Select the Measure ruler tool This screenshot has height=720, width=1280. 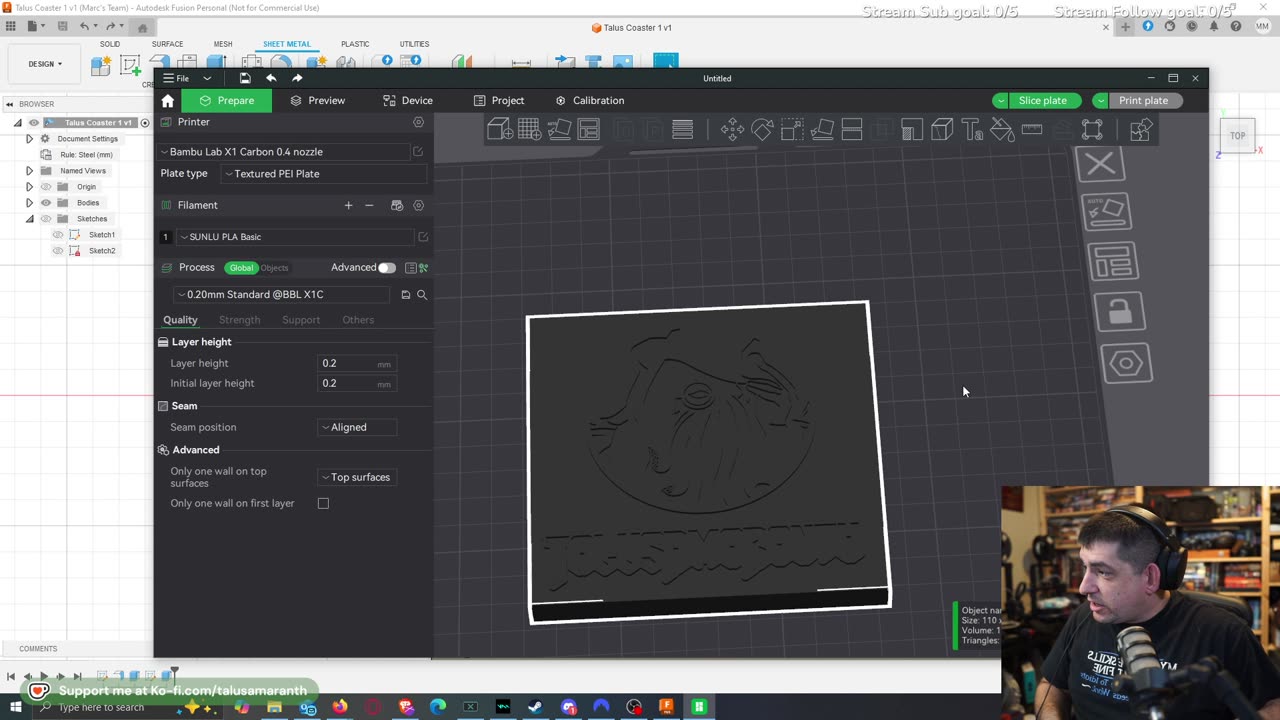[1032, 129]
